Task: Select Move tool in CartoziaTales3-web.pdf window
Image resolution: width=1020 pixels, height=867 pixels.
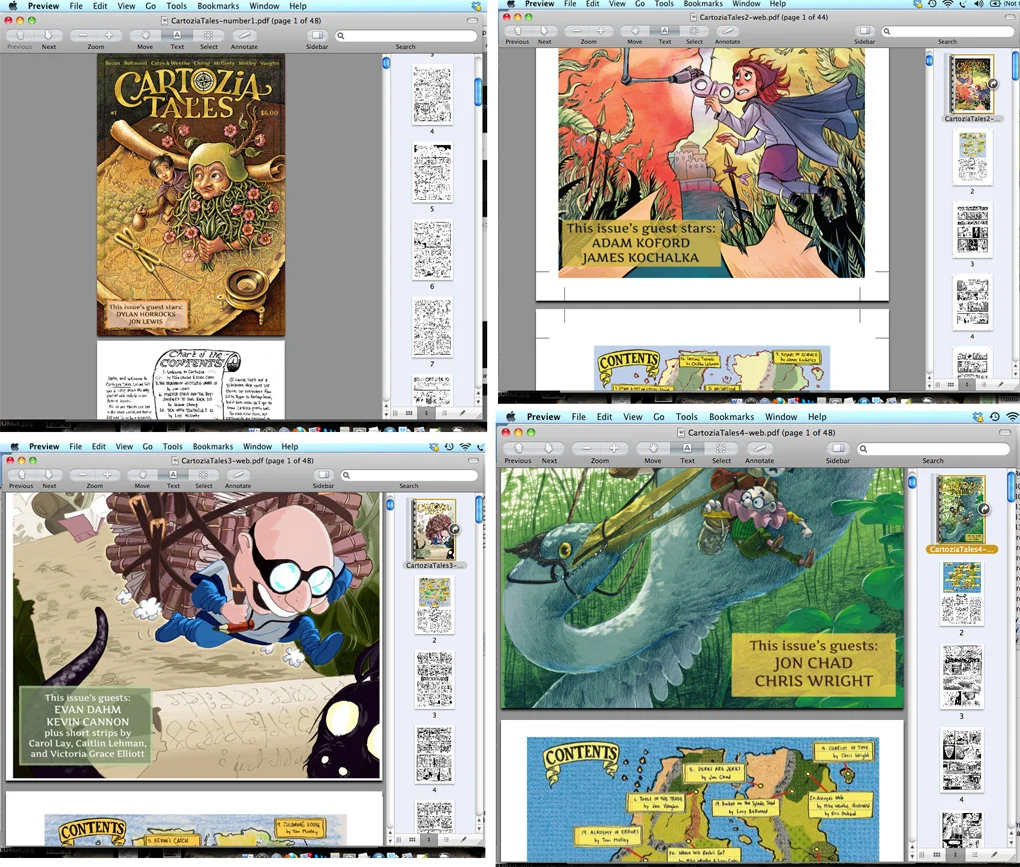Action: 142,475
